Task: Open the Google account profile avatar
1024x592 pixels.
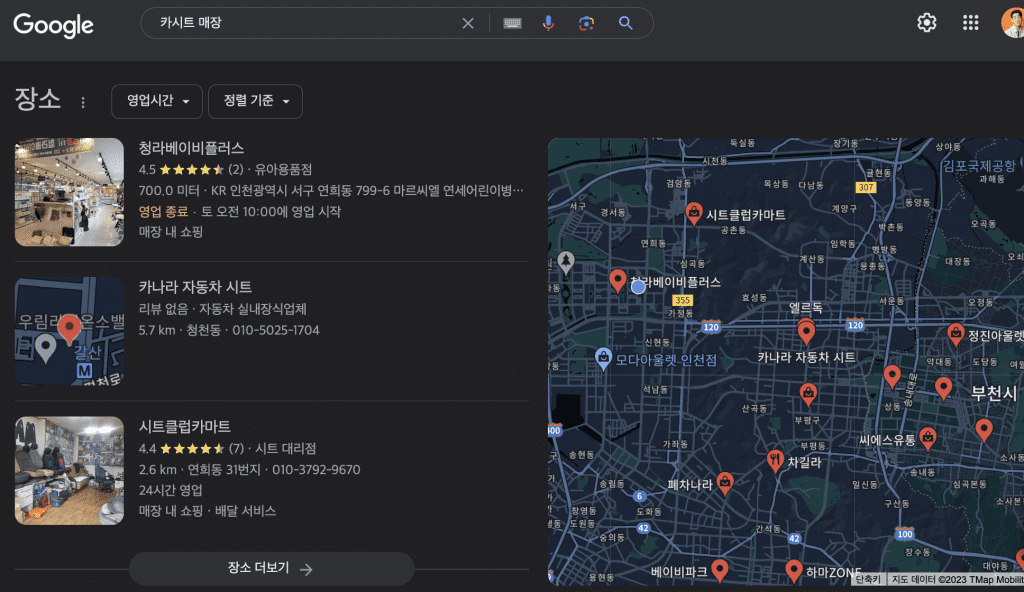Action: 1013,23
